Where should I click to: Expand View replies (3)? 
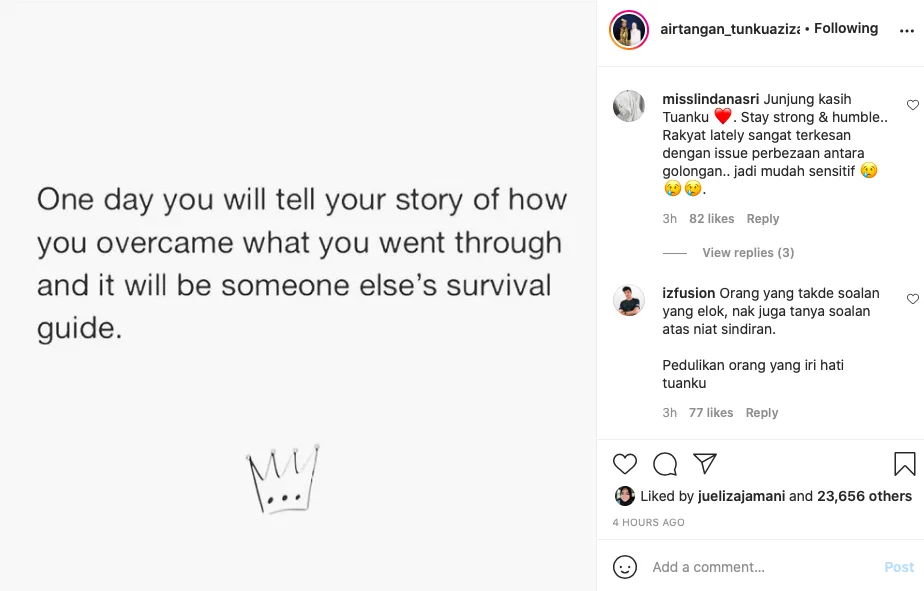coord(748,253)
